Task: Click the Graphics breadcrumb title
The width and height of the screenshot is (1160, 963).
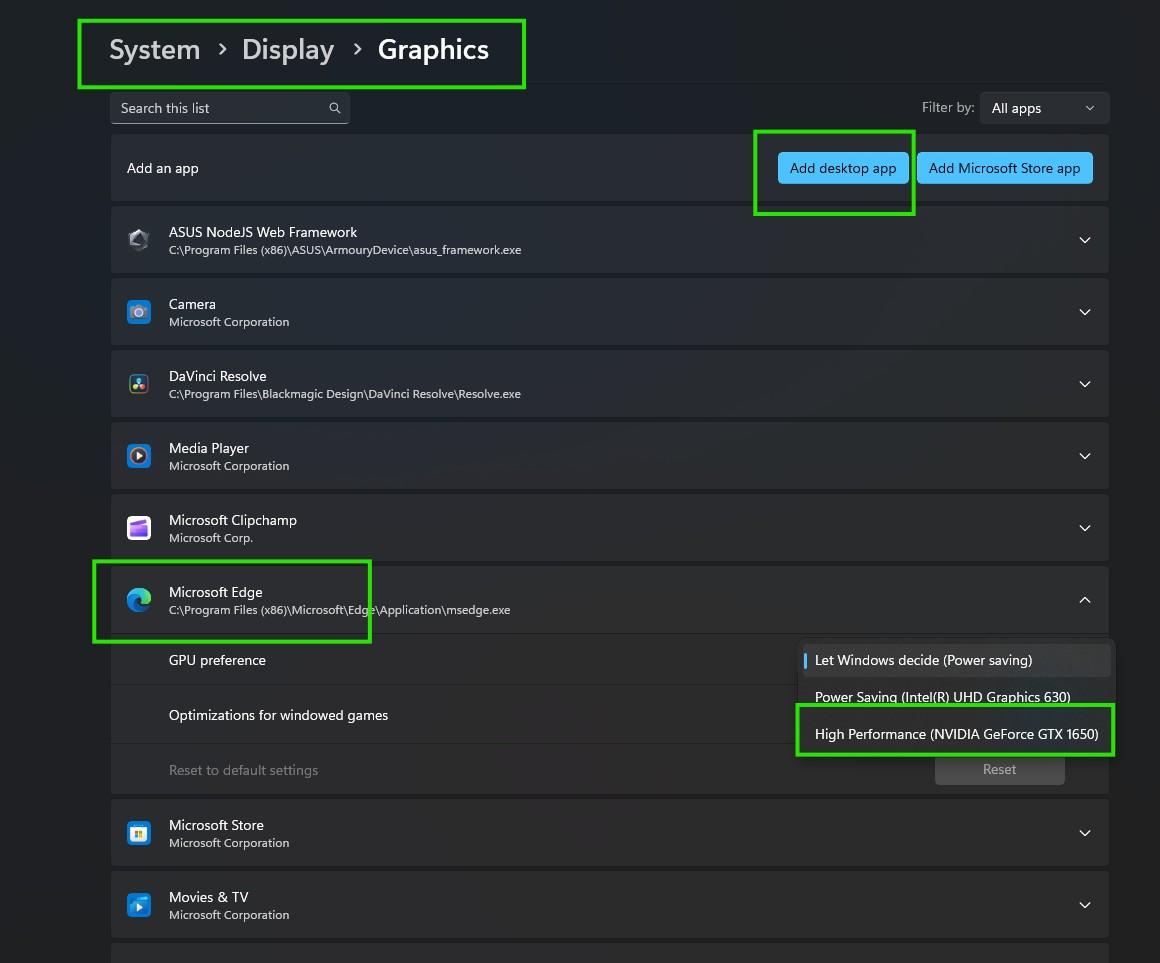Action: coord(434,50)
